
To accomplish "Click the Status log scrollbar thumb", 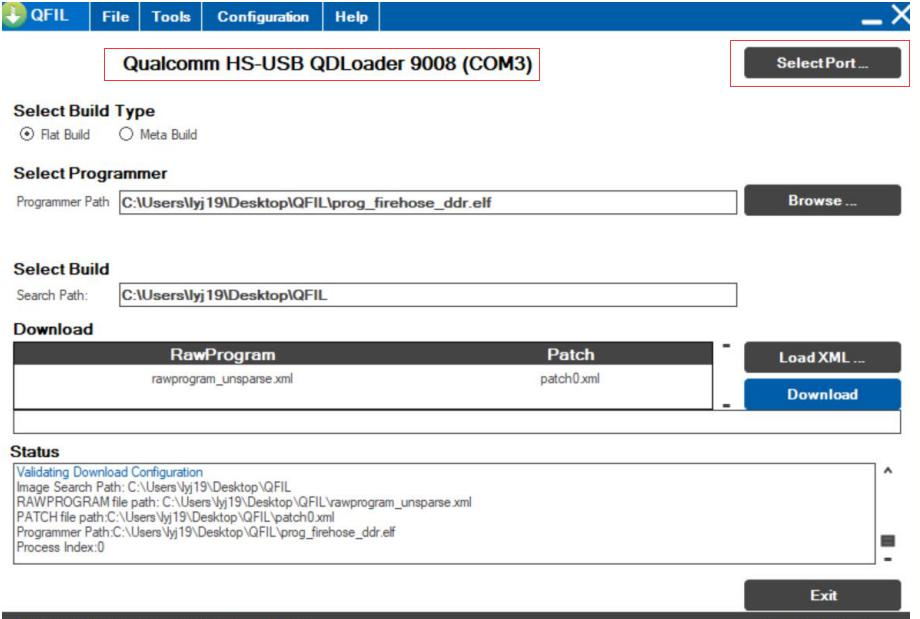I will 888,541.
